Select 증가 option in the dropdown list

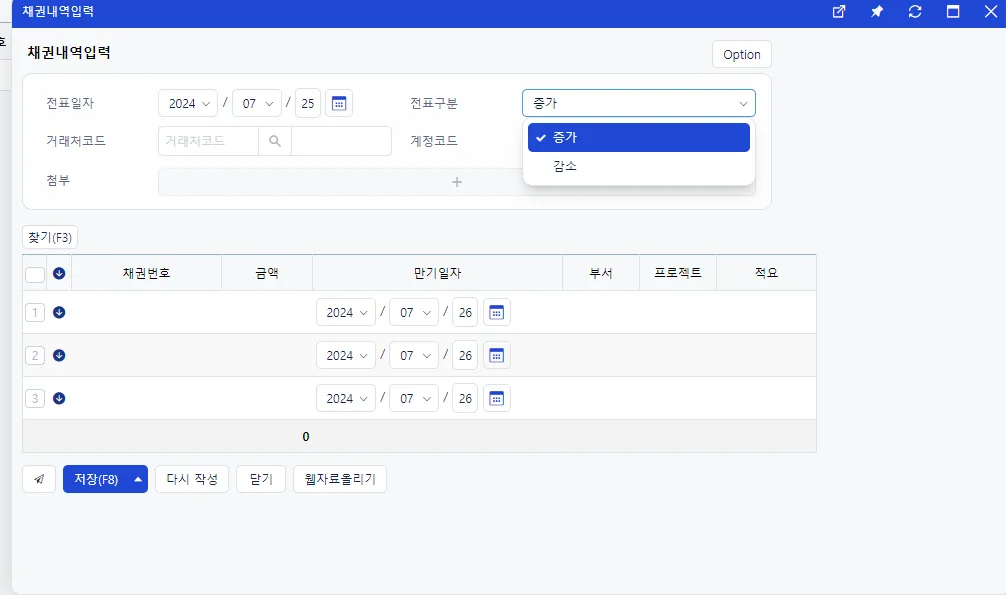(638, 137)
